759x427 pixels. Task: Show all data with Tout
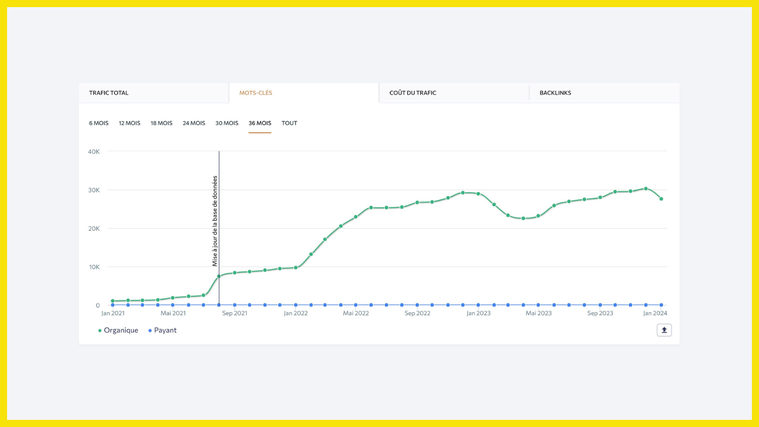[289, 123]
